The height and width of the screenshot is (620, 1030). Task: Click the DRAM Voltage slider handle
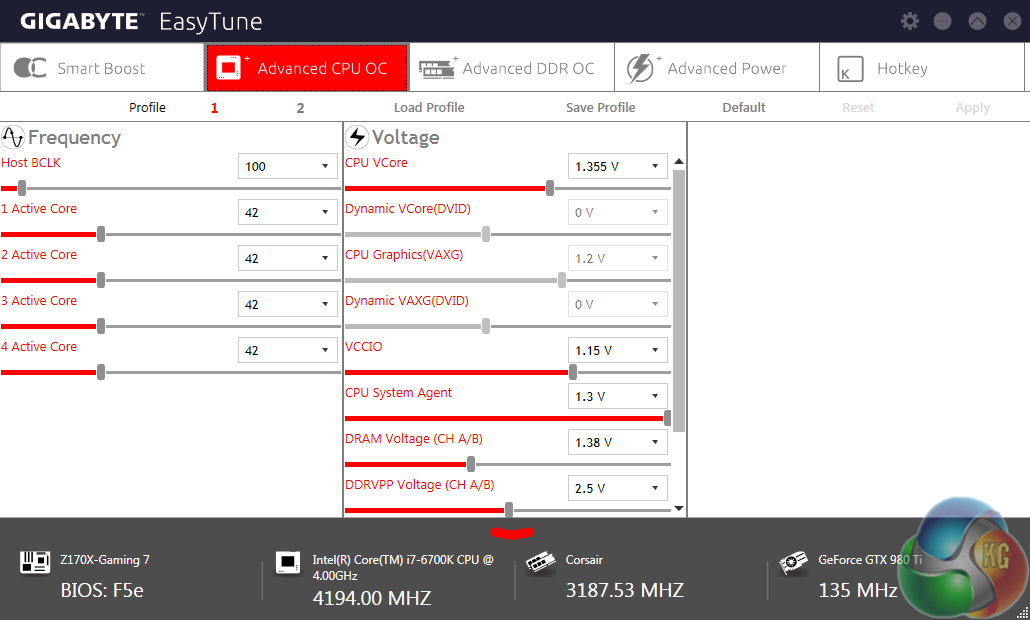pos(471,464)
